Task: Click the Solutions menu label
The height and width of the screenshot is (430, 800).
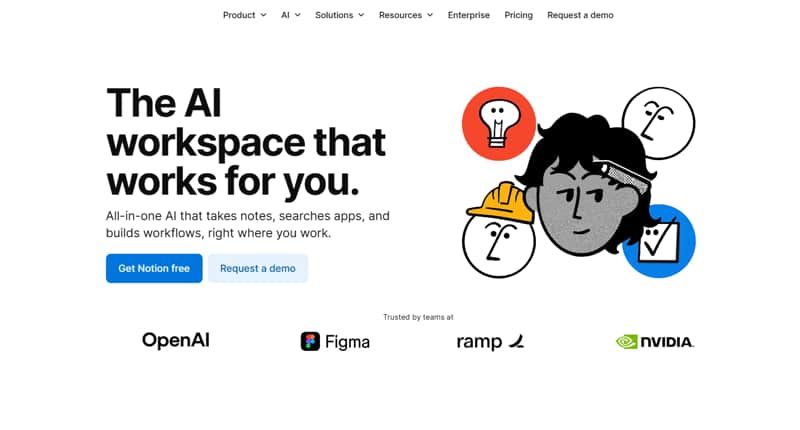Action: tap(334, 15)
